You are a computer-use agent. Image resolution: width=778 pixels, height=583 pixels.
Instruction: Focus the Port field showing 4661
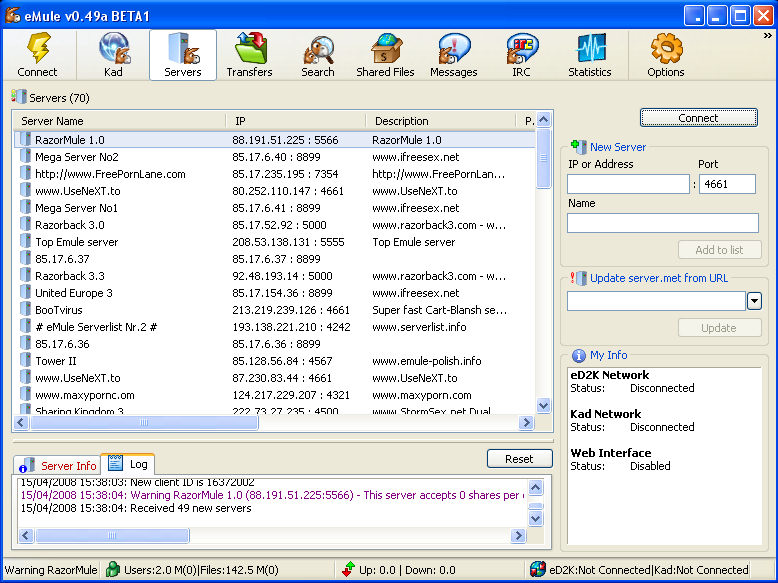[727, 184]
